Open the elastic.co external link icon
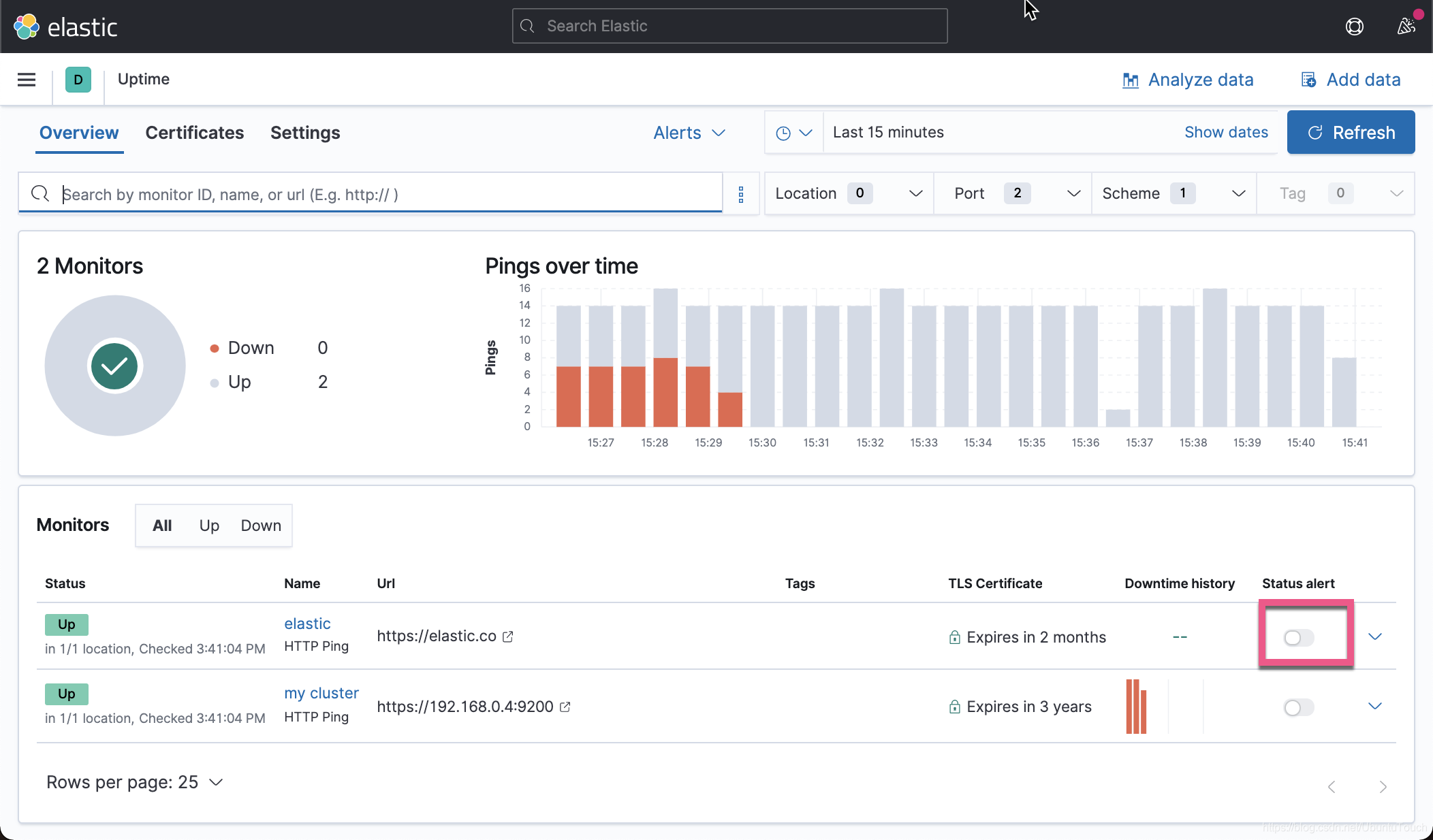 click(x=508, y=636)
